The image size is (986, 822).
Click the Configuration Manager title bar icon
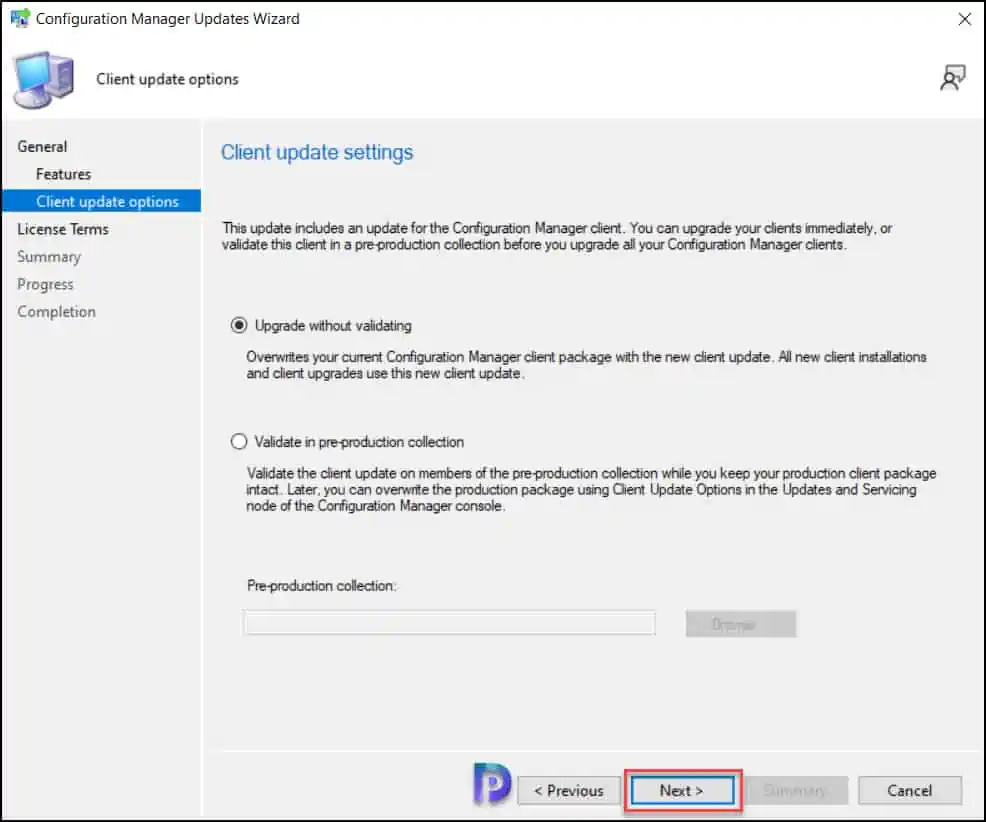[19, 18]
